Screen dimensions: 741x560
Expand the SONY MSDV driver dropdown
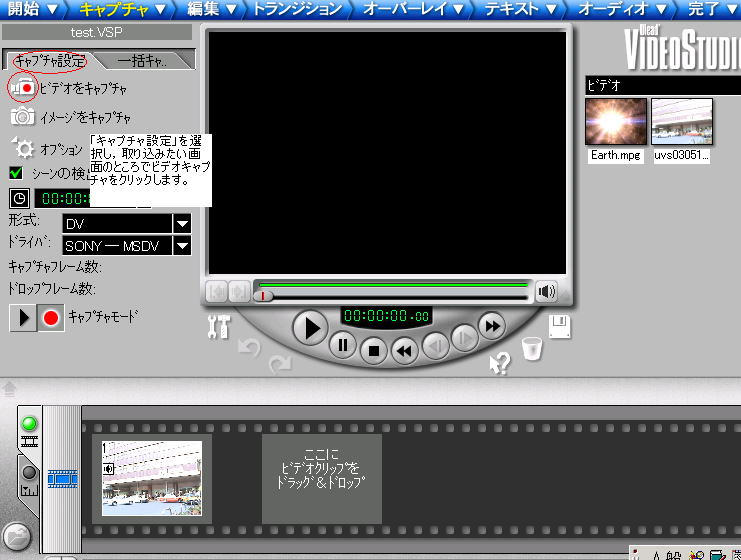(182, 245)
